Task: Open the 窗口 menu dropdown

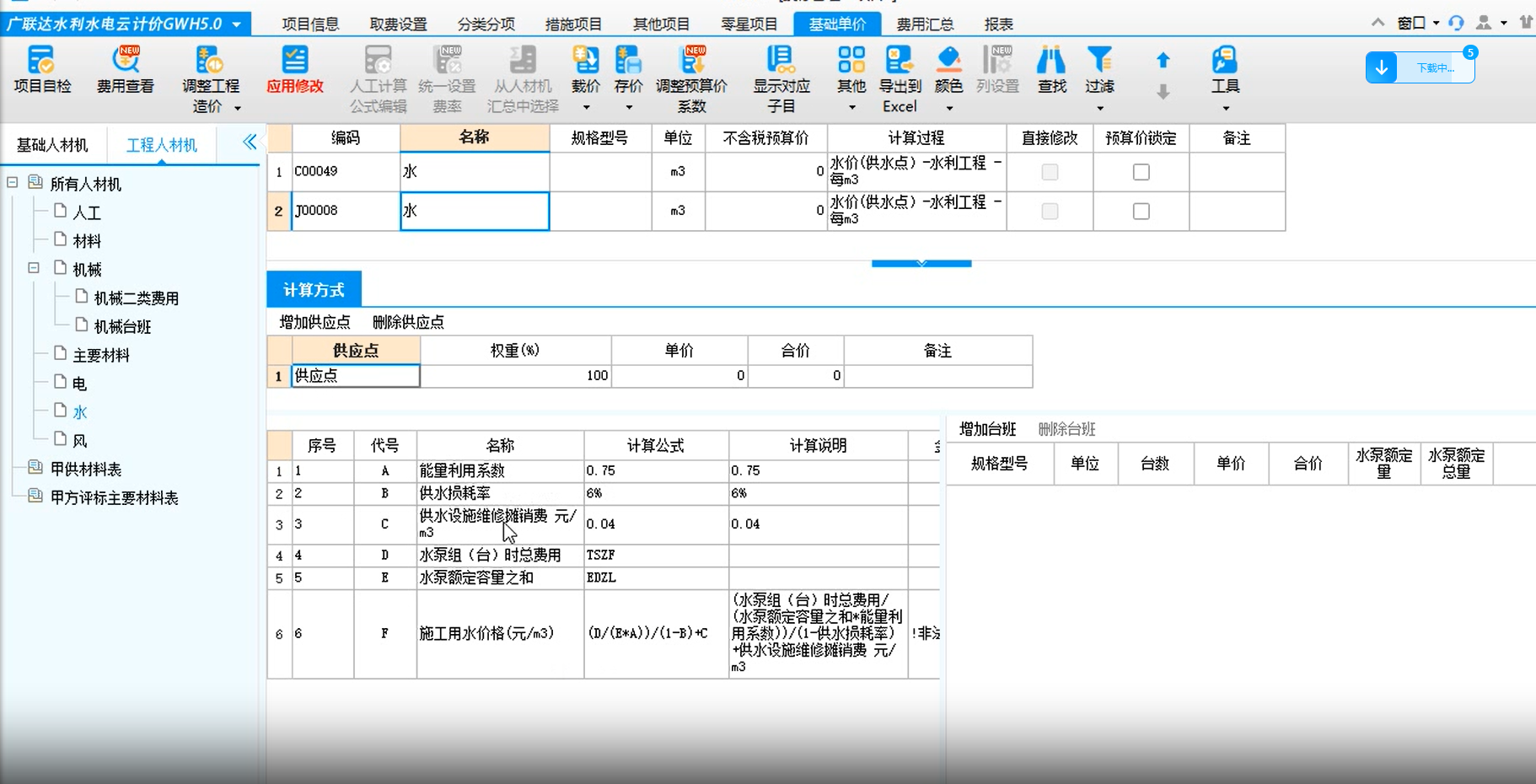Action: coord(1417,23)
